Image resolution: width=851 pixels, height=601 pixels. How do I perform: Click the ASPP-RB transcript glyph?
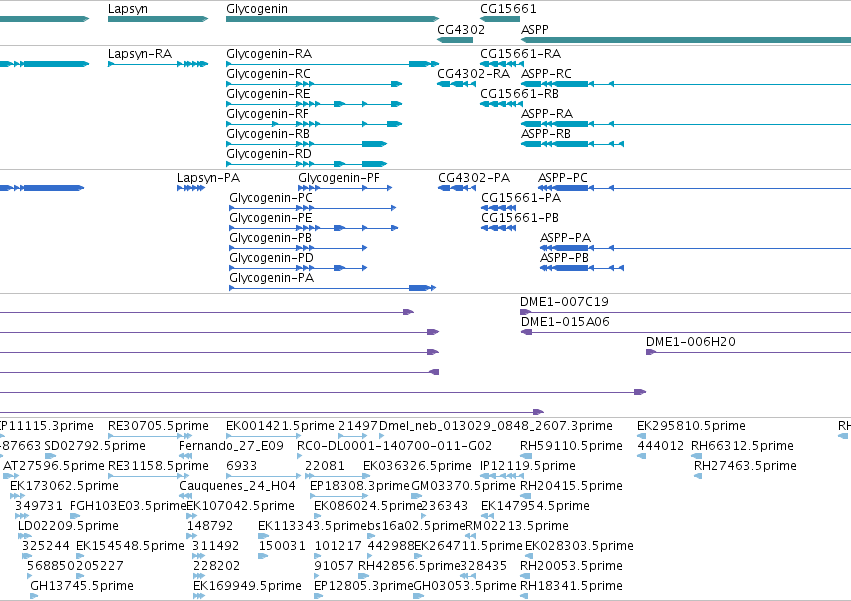573,144
